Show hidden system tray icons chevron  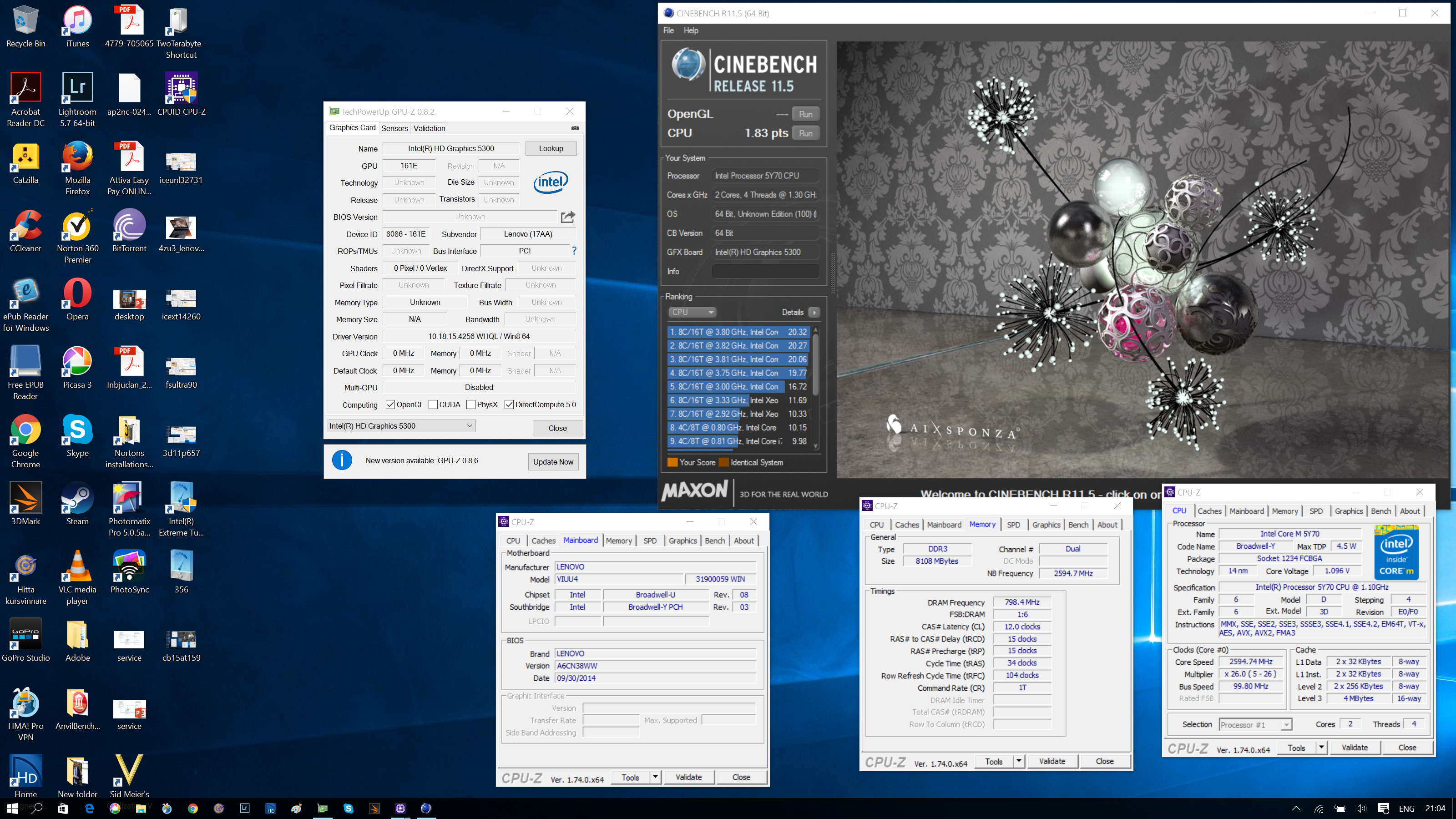pos(1296,808)
